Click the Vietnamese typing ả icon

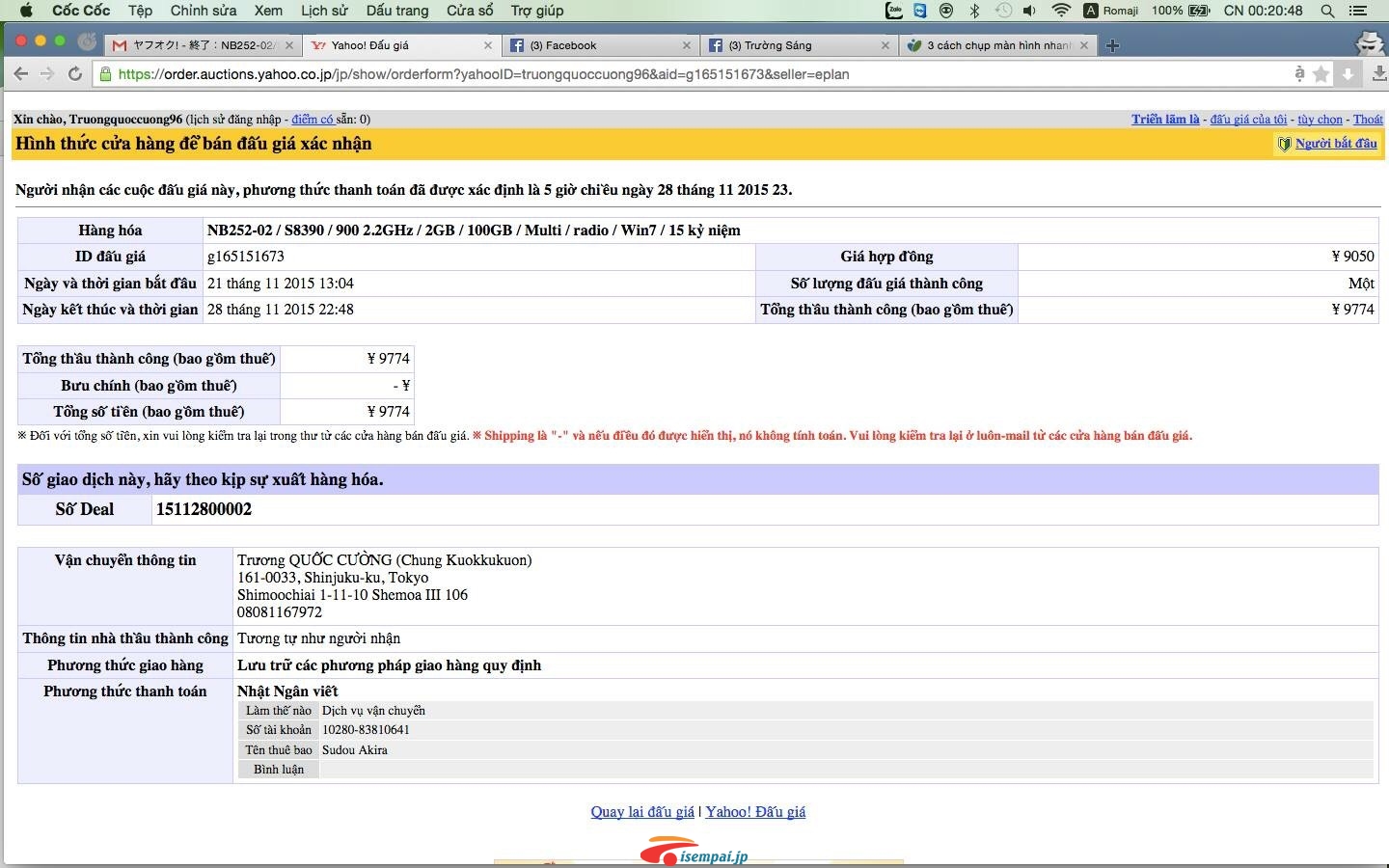[x=1299, y=73]
